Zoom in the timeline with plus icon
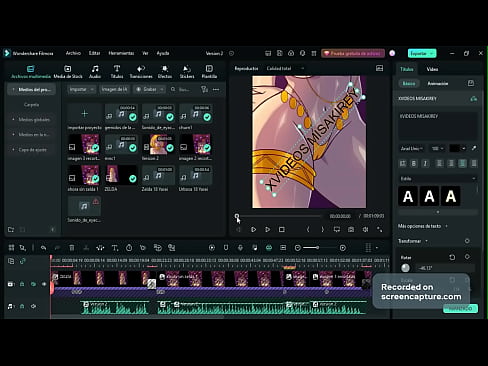 [x=342, y=248]
